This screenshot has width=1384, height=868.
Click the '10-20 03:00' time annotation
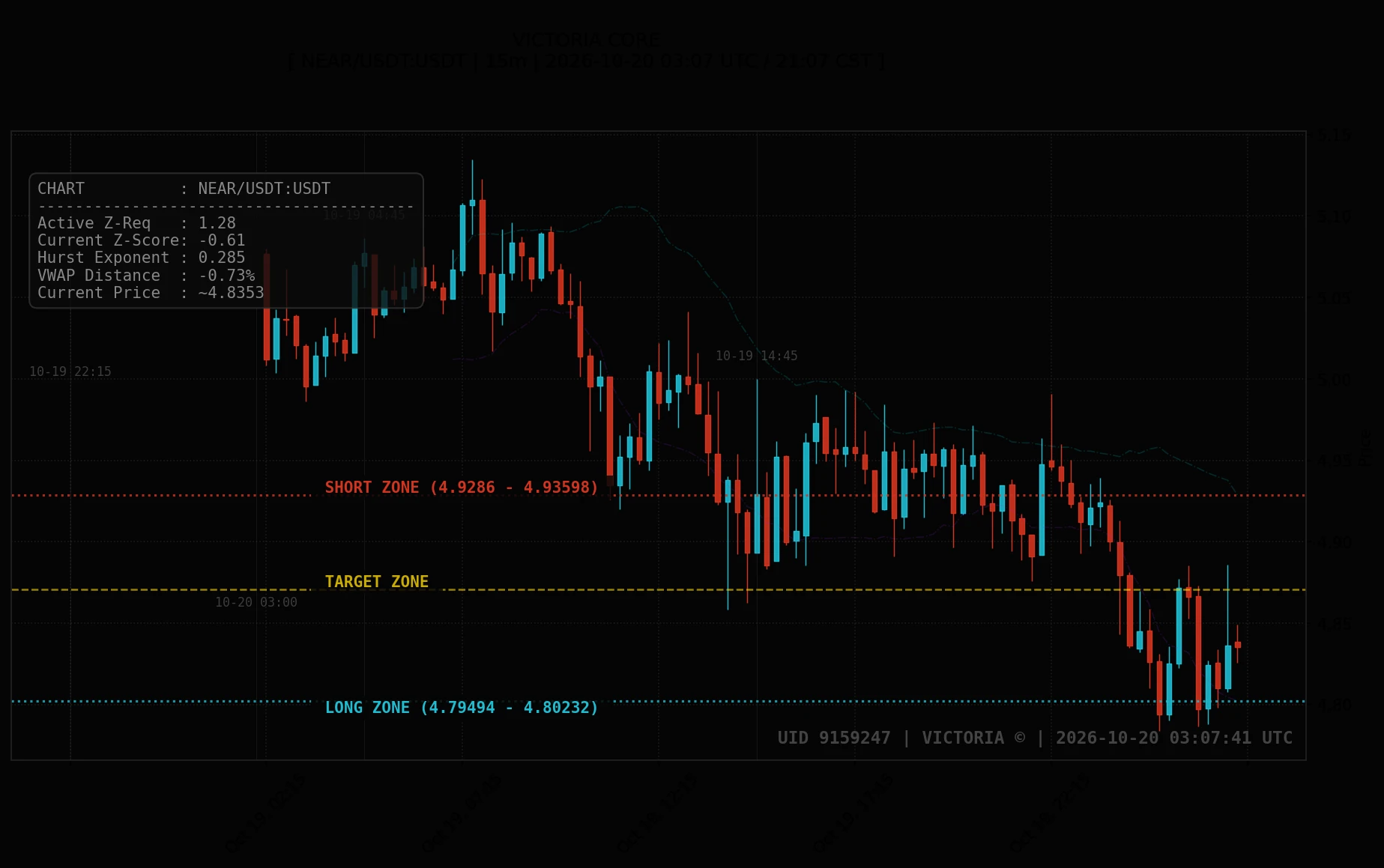coord(256,602)
